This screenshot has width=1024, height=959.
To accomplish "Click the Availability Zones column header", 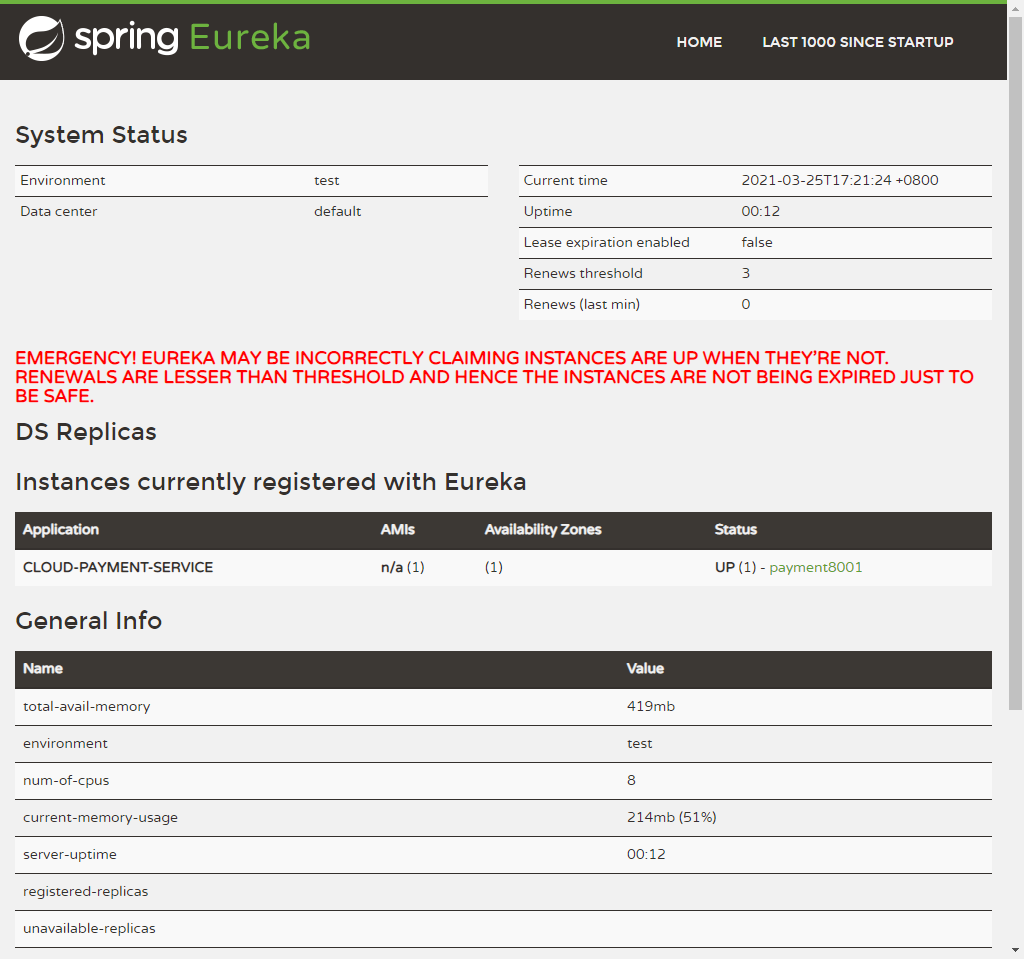I will coord(543,530).
